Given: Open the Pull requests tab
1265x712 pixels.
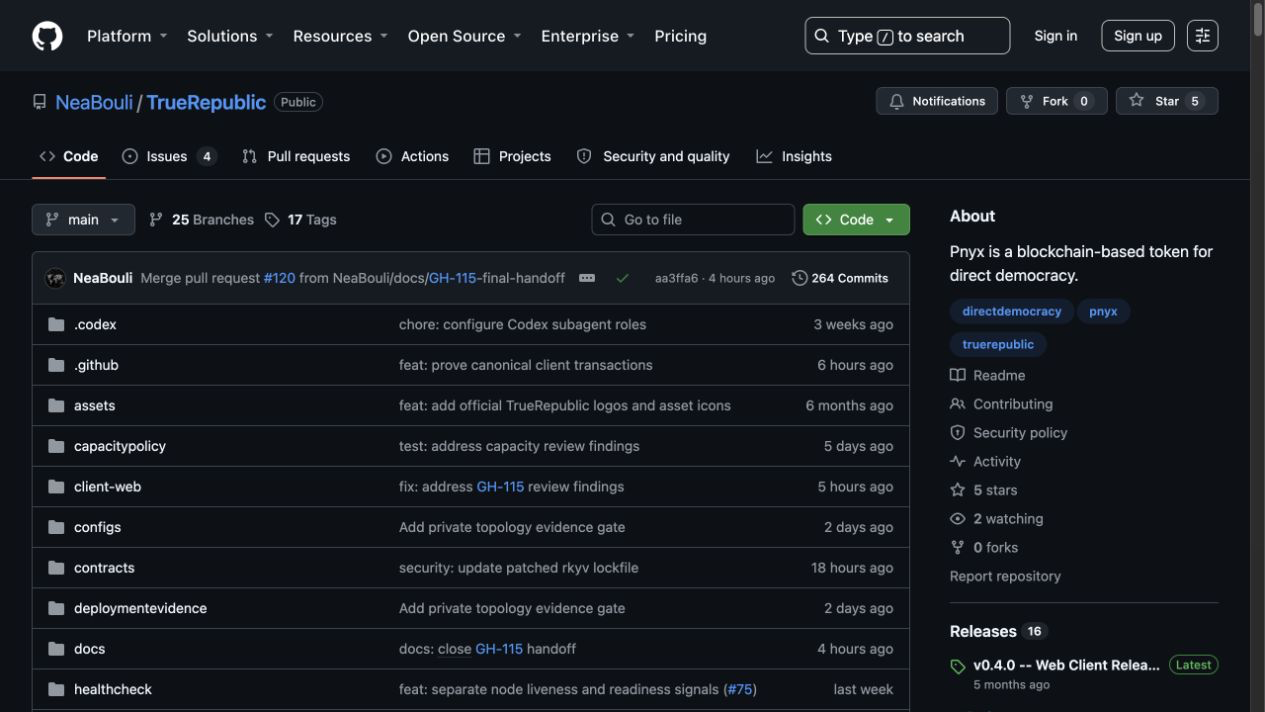Looking at the screenshot, I should pos(296,156).
